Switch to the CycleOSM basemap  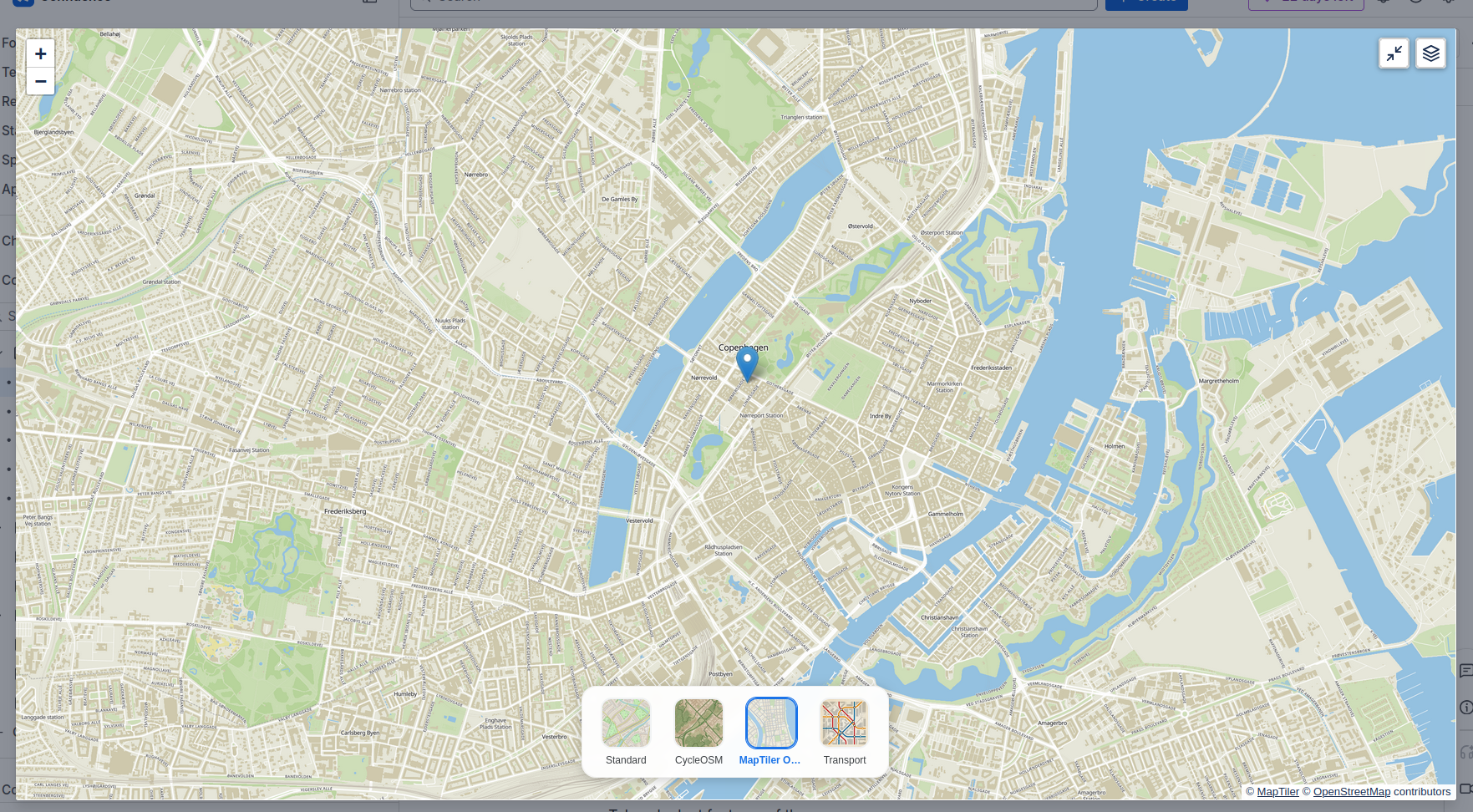[698, 723]
